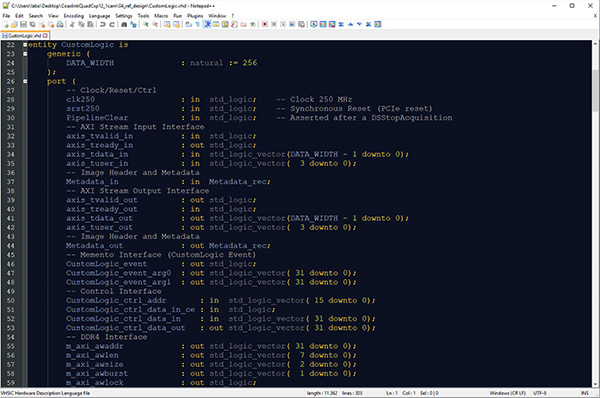The height and width of the screenshot is (398, 600).
Task: Click line number 37 in the margin
Action: 11,182
